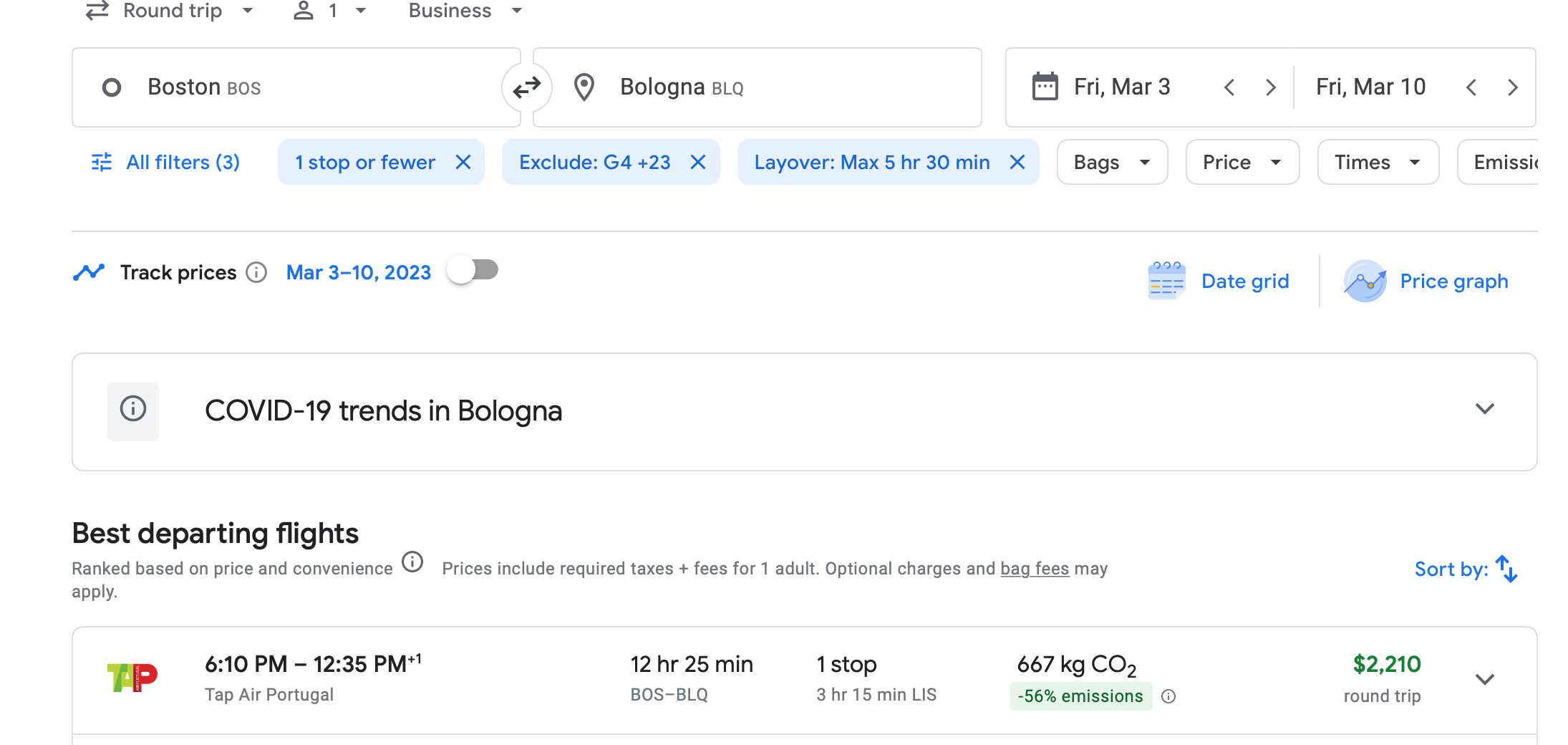Clear the Layover Max 5 hr 30 min filter

1017,163
